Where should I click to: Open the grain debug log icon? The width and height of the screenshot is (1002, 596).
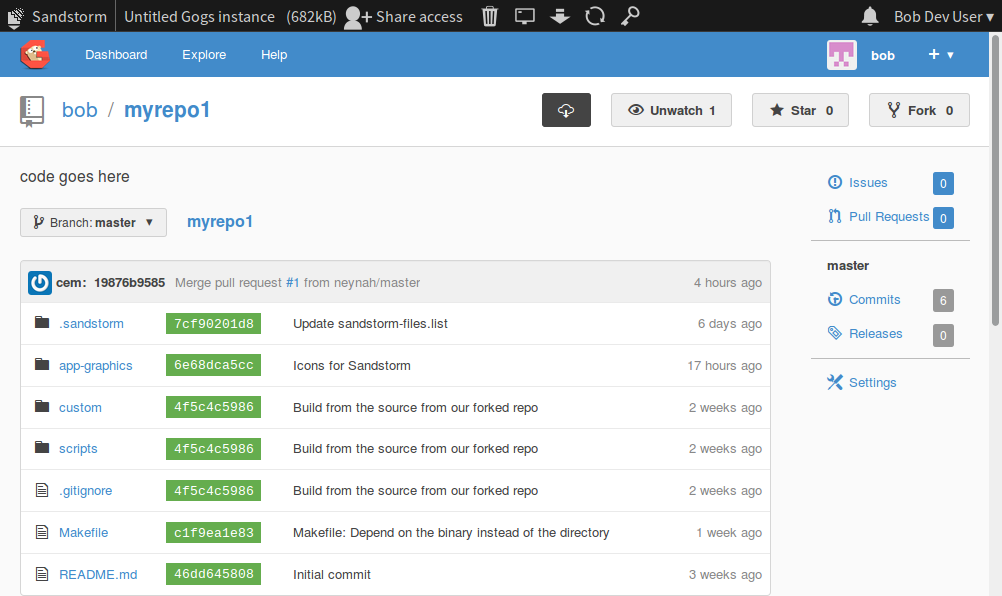pos(524,16)
